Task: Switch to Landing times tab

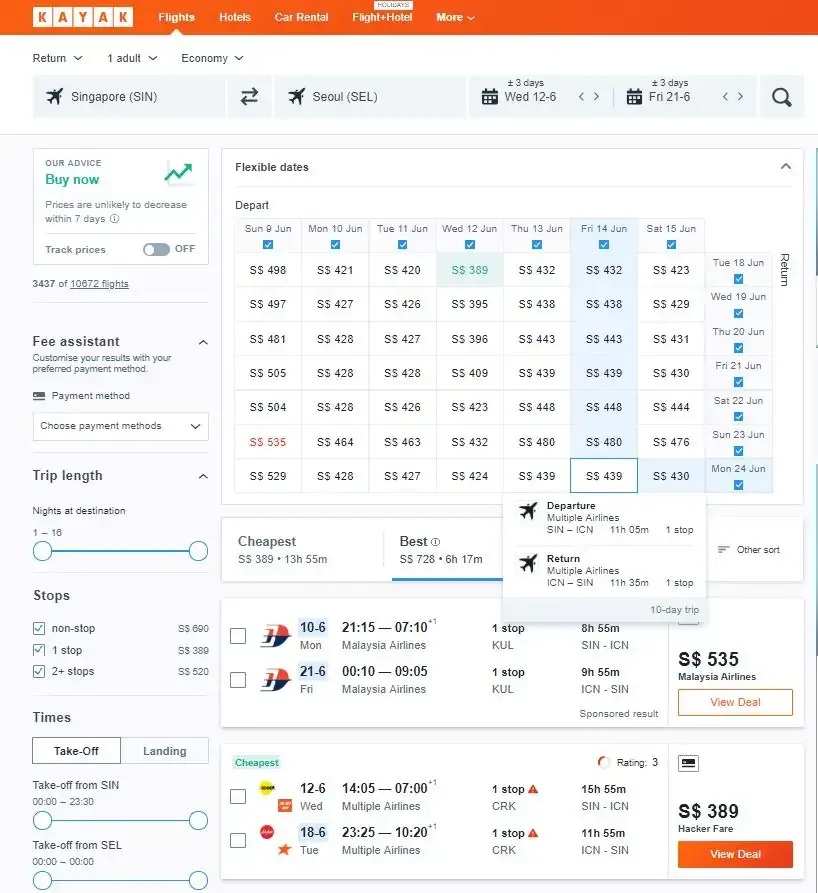Action: (x=165, y=751)
